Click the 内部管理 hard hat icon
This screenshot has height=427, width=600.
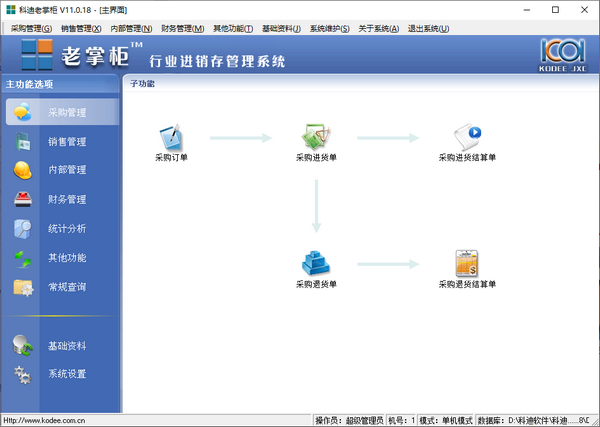(23, 170)
